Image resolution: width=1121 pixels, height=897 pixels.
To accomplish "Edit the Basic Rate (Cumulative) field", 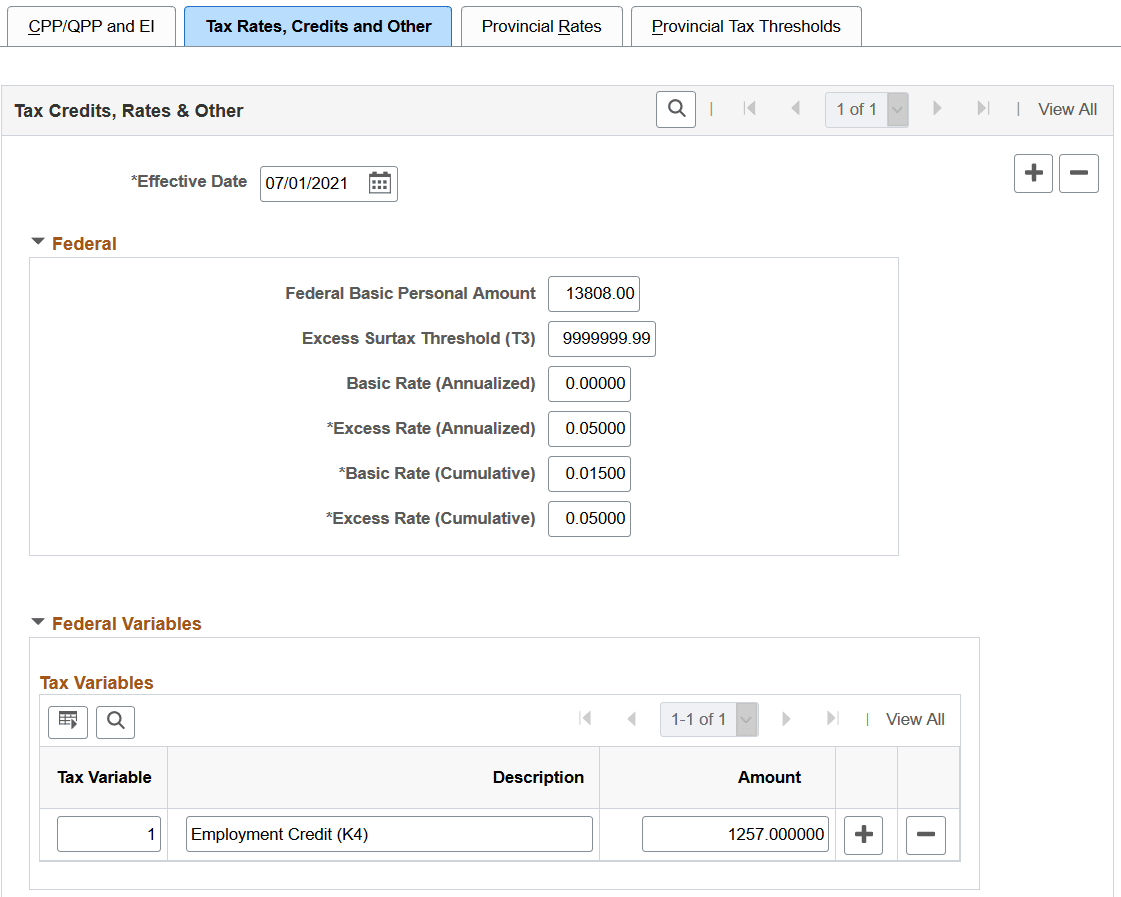I will click(589, 474).
